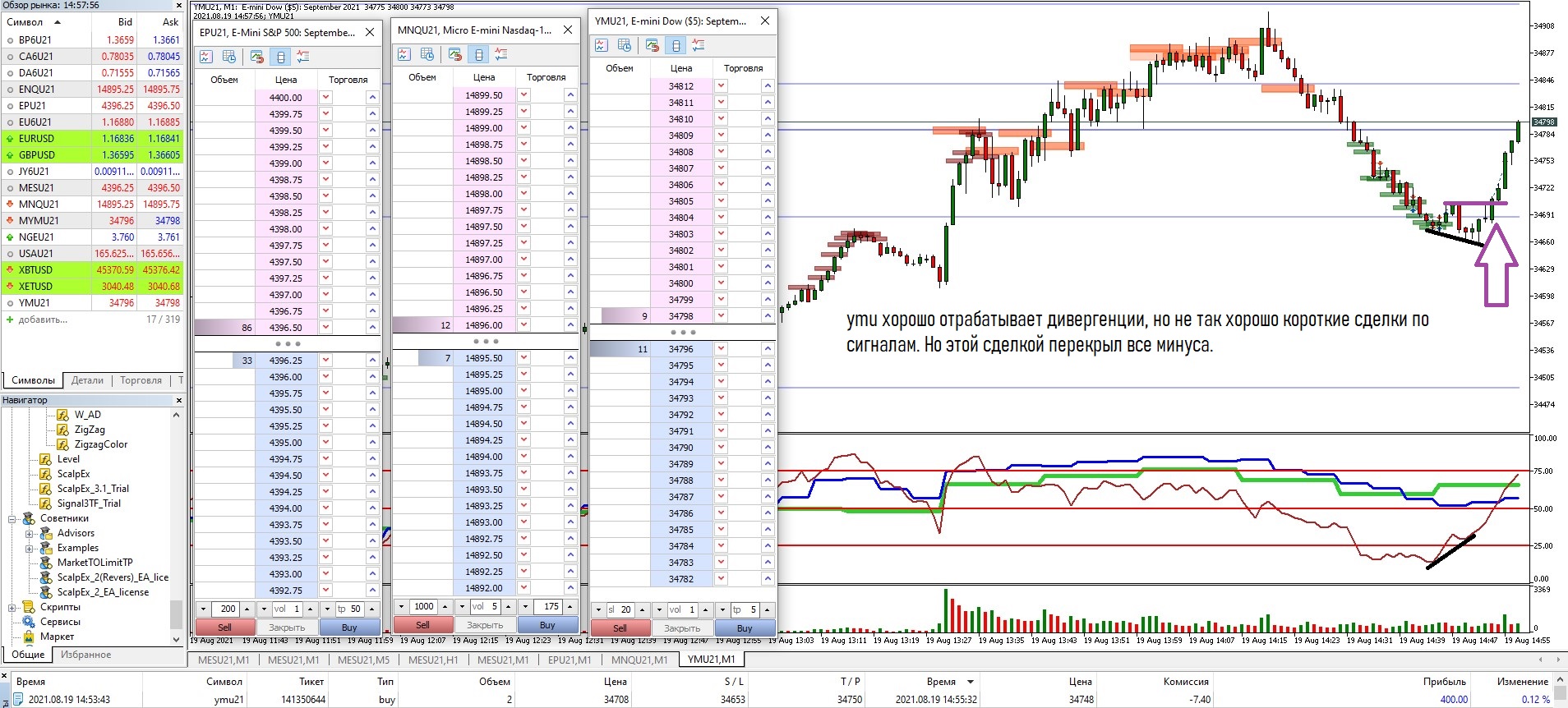Click orders list icon in EPU21 toolbar
Image resolution: width=1568 pixels, height=708 pixels.
coord(303,57)
